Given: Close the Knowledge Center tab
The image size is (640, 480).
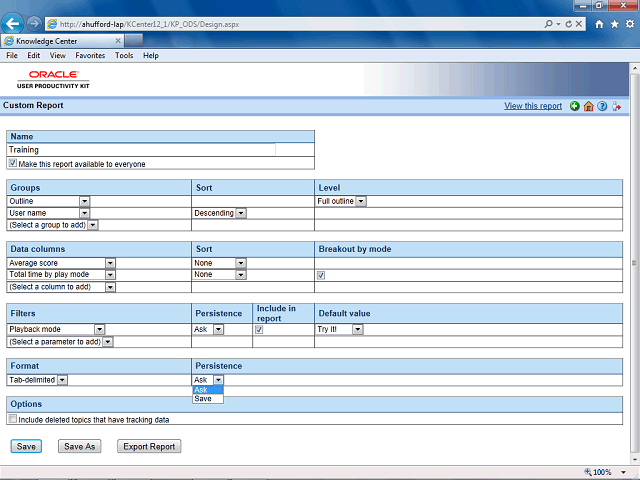Looking at the screenshot, I should click(118, 41).
